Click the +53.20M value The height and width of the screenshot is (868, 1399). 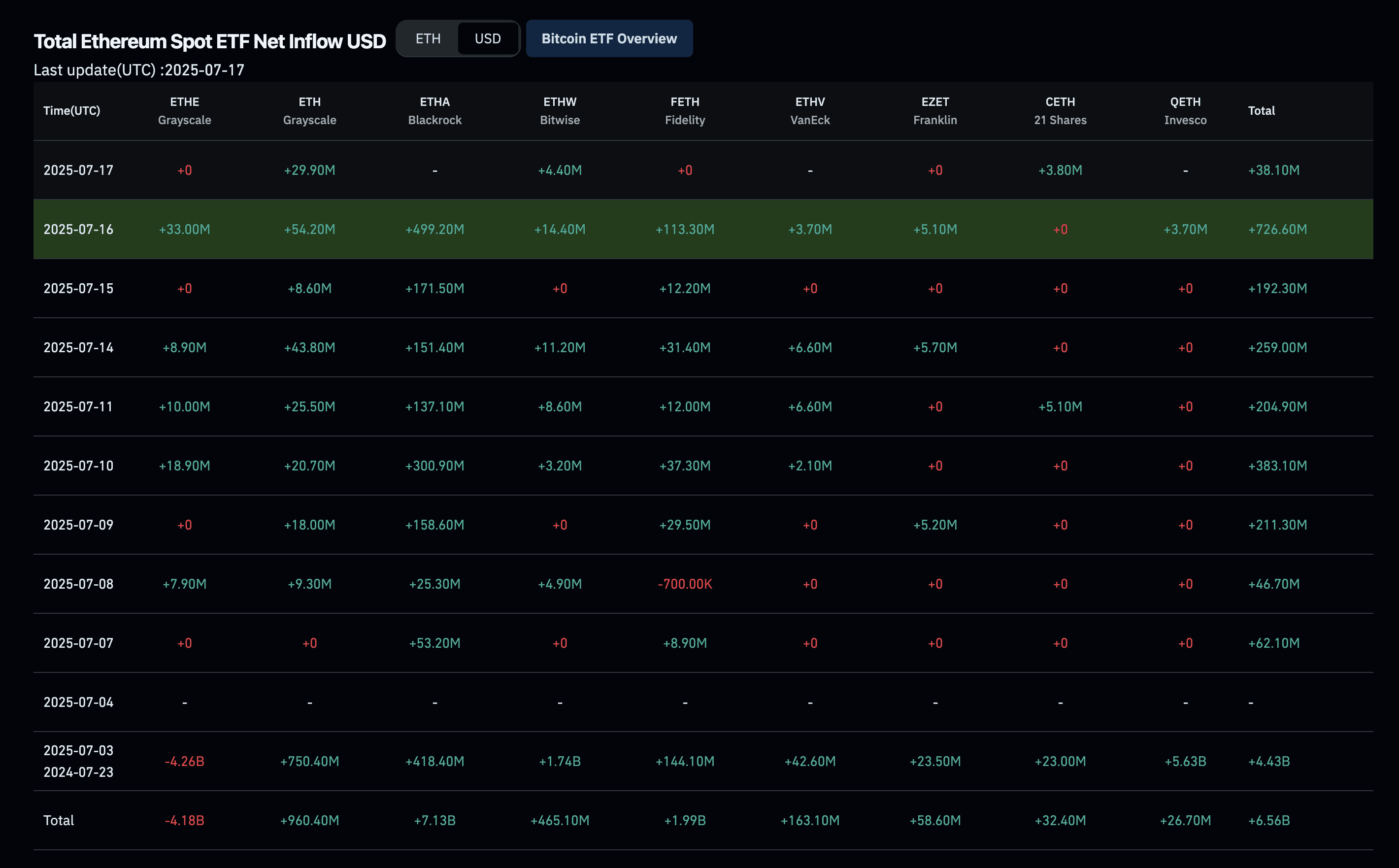(x=434, y=643)
